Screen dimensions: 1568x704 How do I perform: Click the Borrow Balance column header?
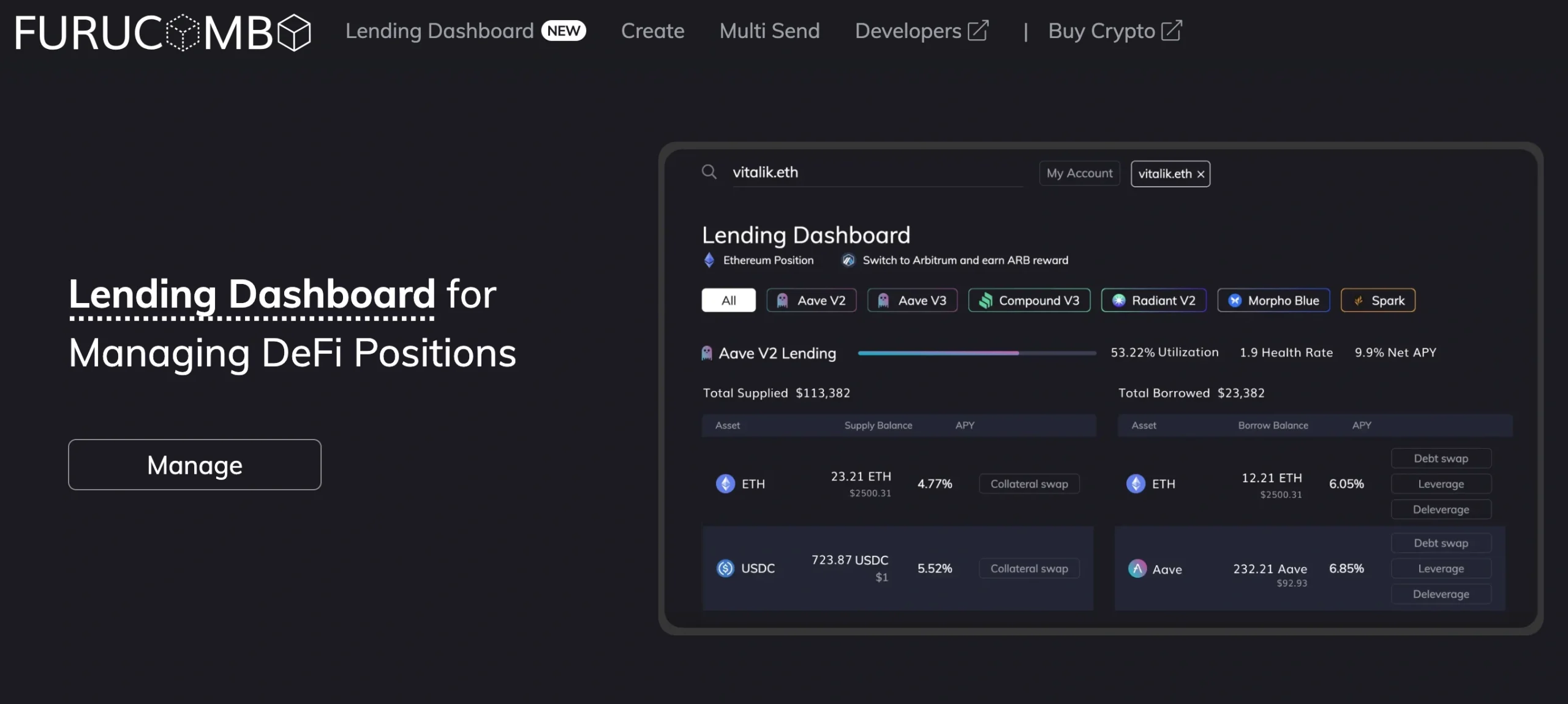click(1273, 425)
